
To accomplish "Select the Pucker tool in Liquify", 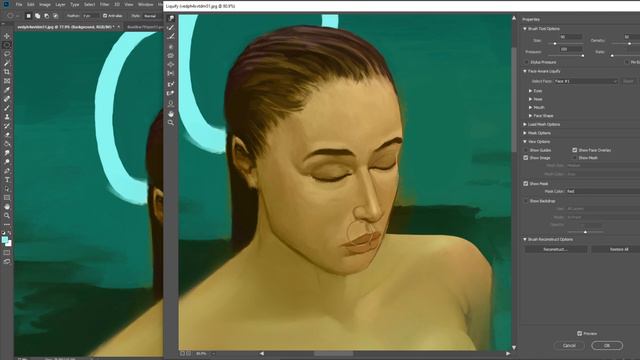I will 171,56.
